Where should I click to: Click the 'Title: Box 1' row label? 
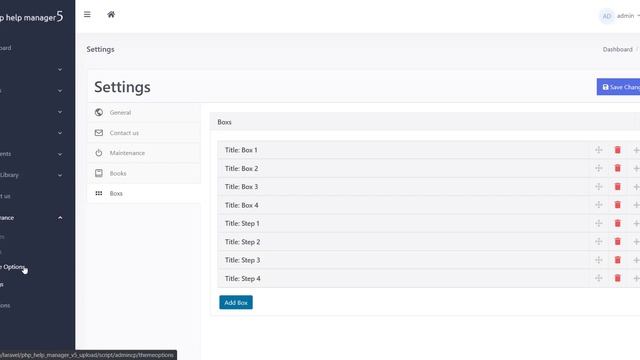pyautogui.click(x=241, y=150)
